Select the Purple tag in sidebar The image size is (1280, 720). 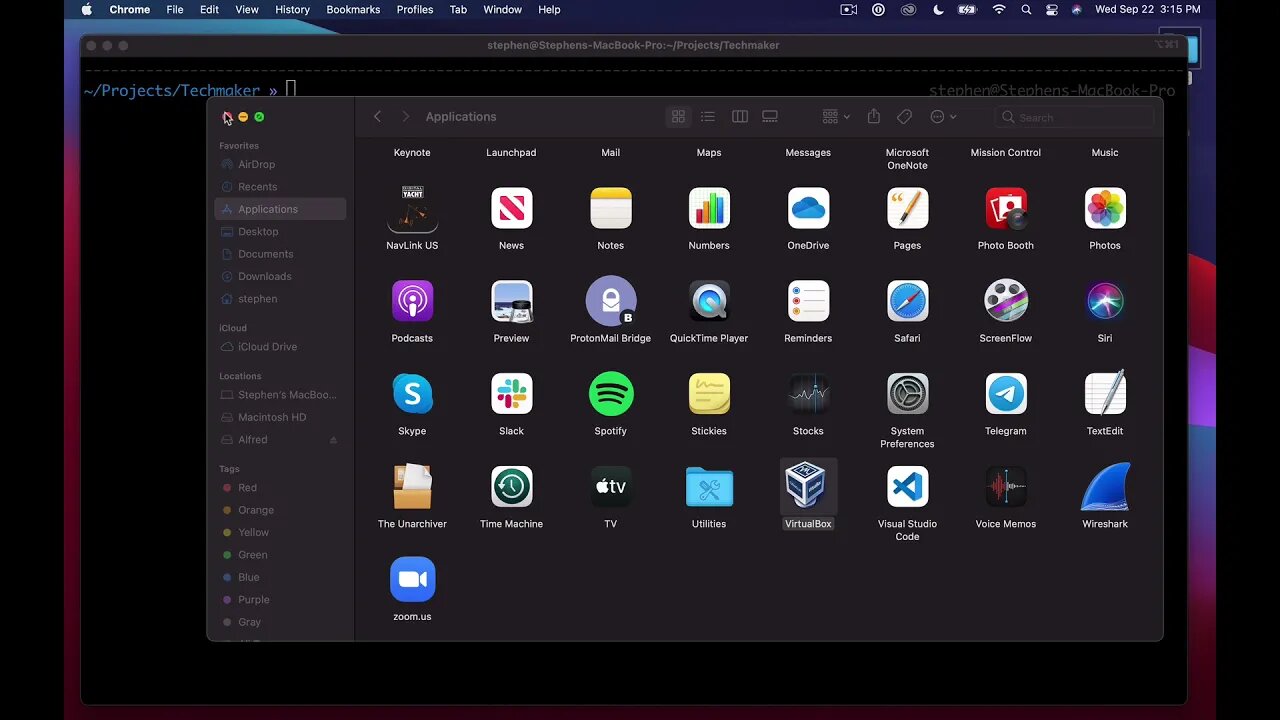click(x=280, y=600)
